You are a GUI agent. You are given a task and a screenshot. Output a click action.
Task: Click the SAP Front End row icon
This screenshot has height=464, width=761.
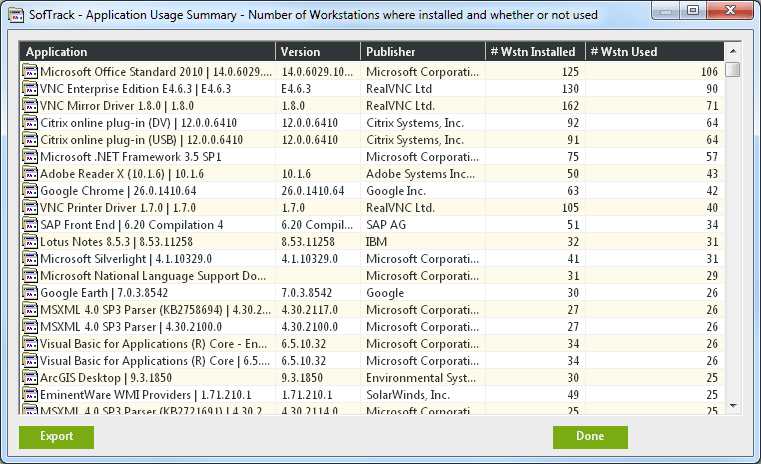click(x=30, y=225)
